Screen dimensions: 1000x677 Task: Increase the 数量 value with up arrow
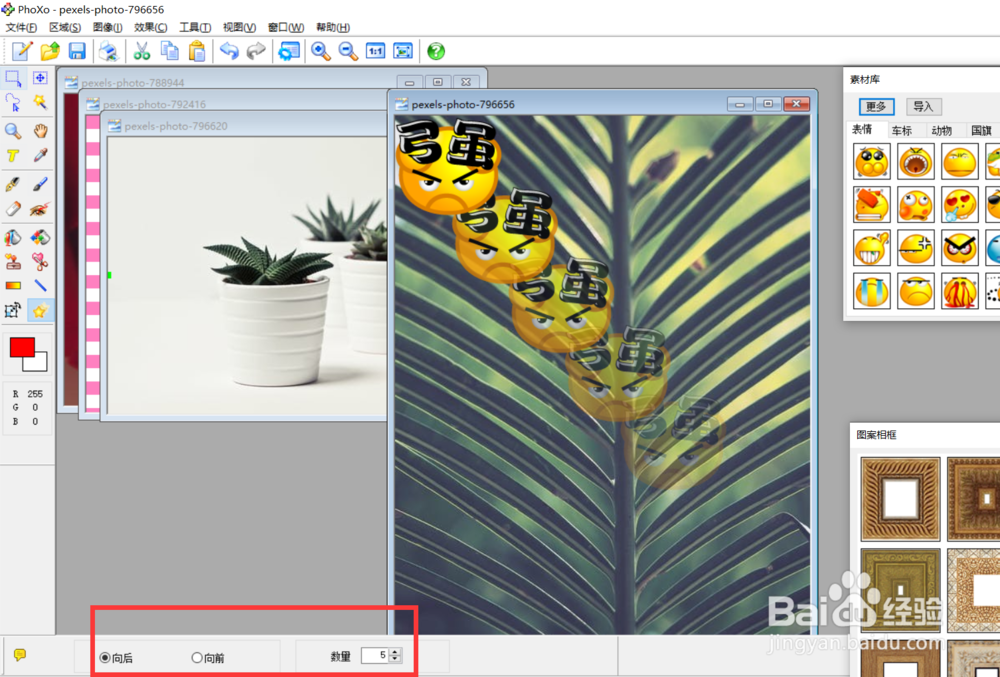pyautogui.click(x=395, y=652)
